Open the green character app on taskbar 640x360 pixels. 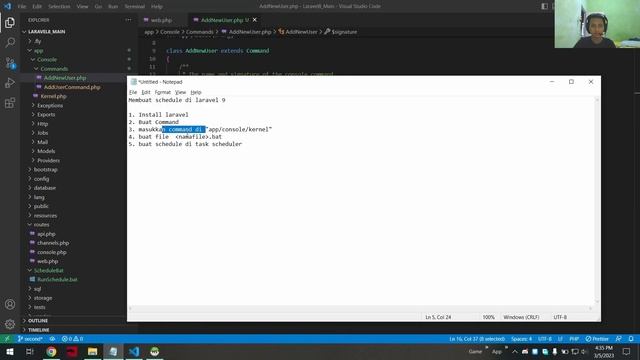click(154, 351)
